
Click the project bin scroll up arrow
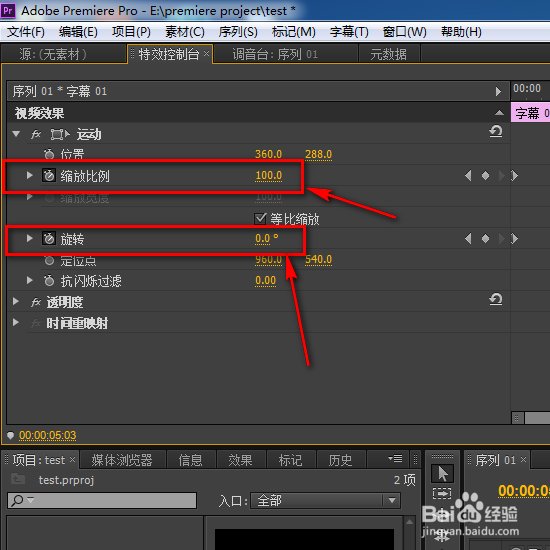409,522
